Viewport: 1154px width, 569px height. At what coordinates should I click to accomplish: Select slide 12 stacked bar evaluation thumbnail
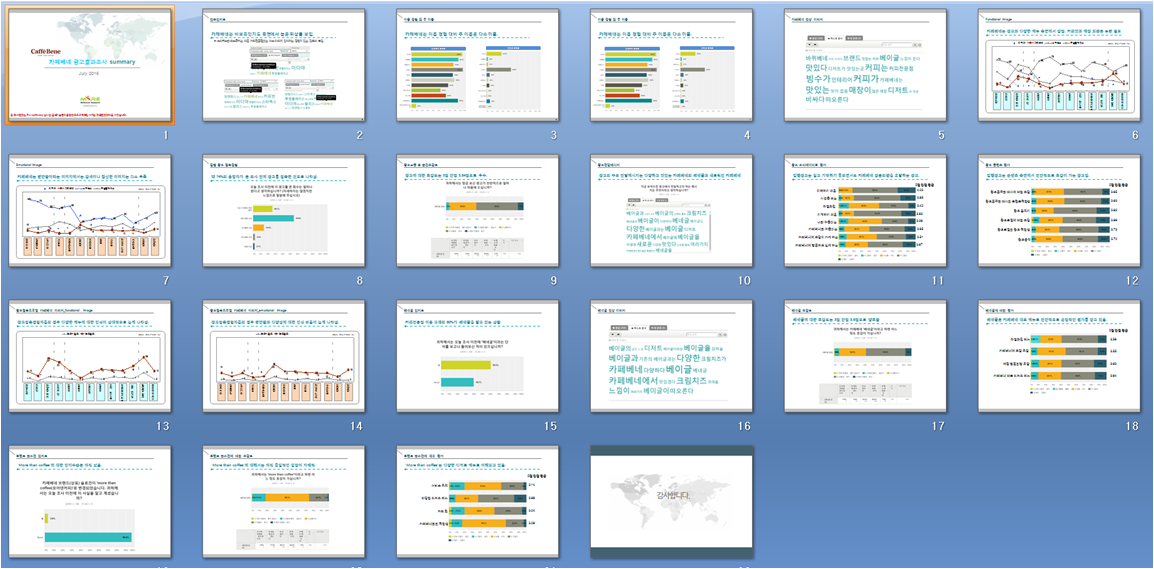1060,210
